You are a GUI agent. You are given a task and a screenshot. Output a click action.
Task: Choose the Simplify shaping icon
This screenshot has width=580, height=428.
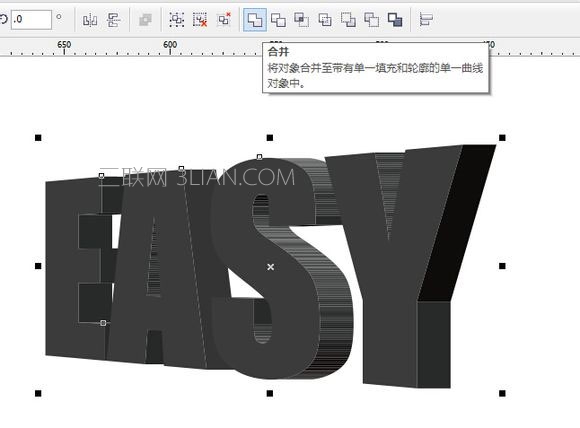click(325, 20)
